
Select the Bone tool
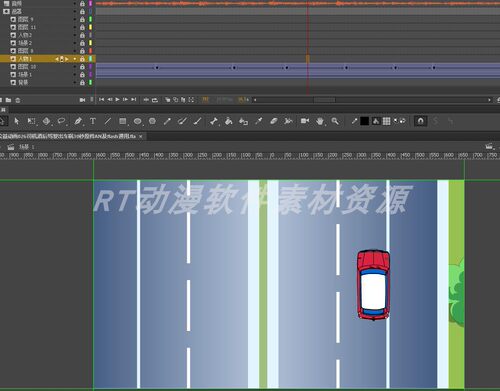[214, 121]
